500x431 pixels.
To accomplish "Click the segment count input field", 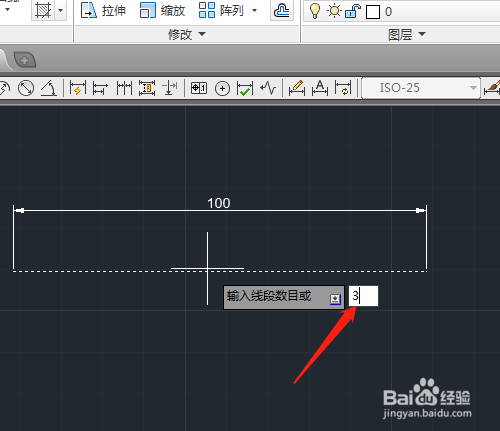I will point(363,296).
